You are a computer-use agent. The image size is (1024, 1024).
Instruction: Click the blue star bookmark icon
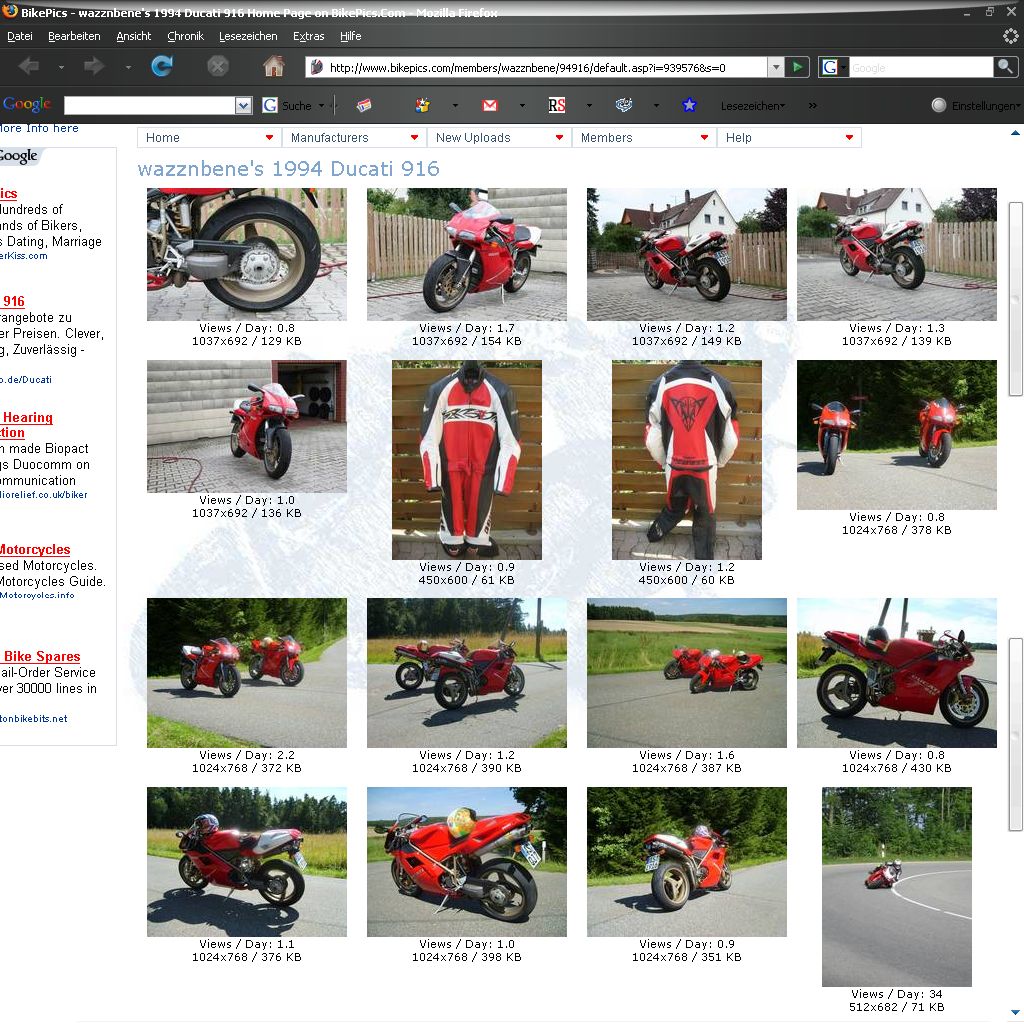tap(689, 105)
